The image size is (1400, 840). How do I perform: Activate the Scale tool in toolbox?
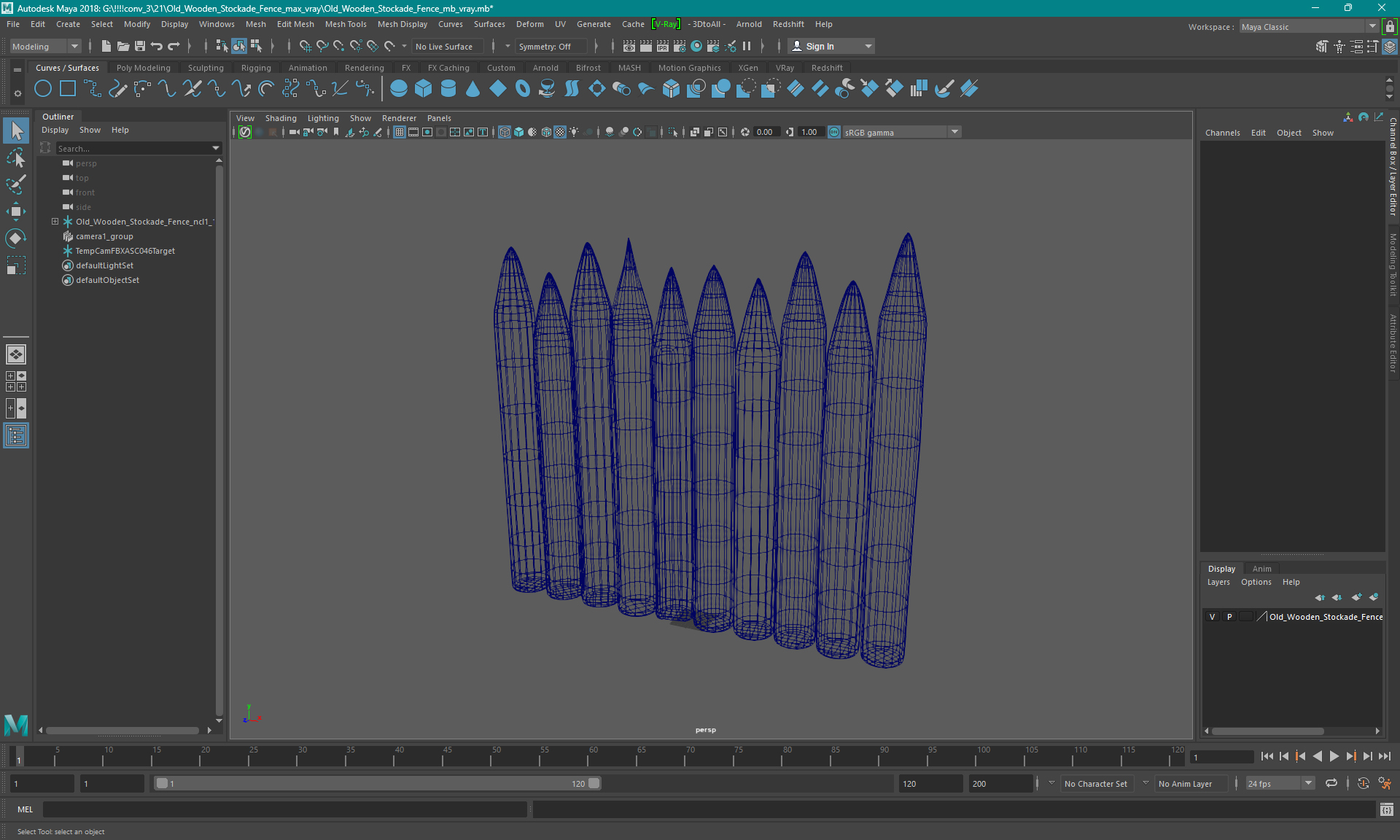(16, 265)
